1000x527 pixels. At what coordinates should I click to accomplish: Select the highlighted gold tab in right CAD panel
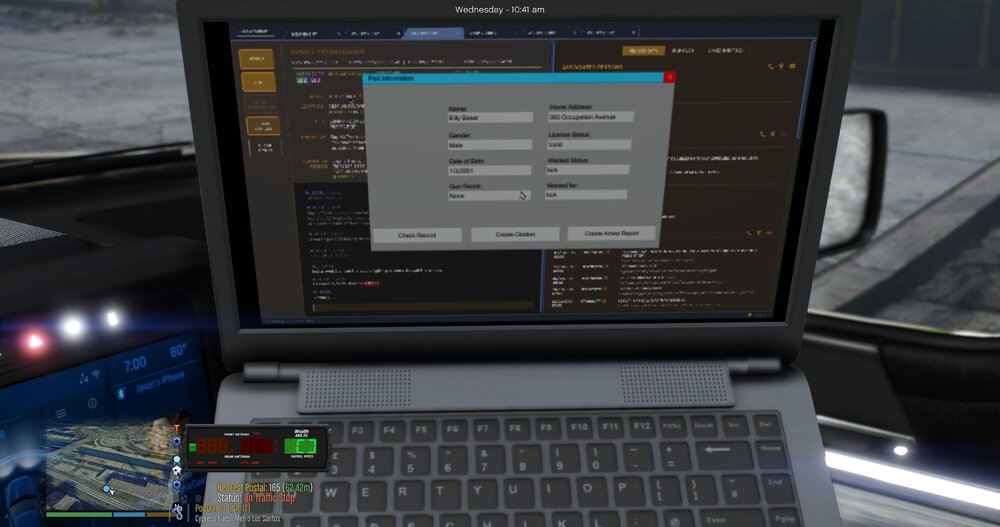(643, 50)
